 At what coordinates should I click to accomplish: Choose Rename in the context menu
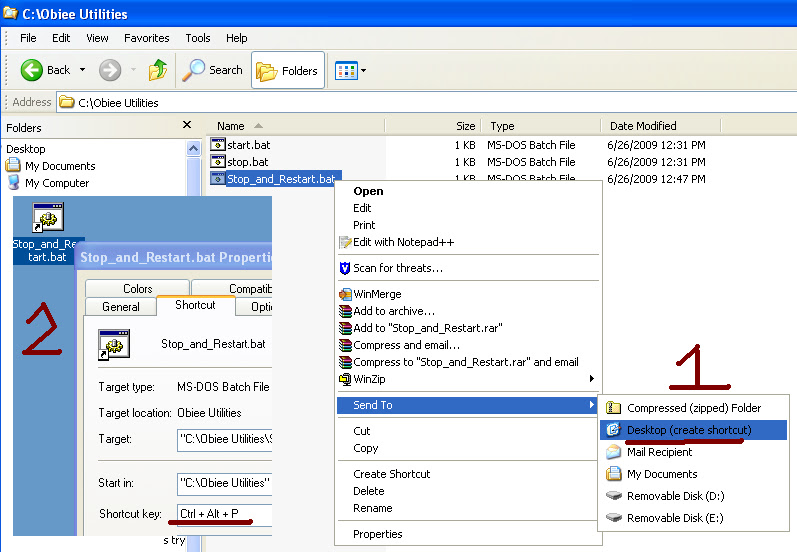[x=373, y=508]
